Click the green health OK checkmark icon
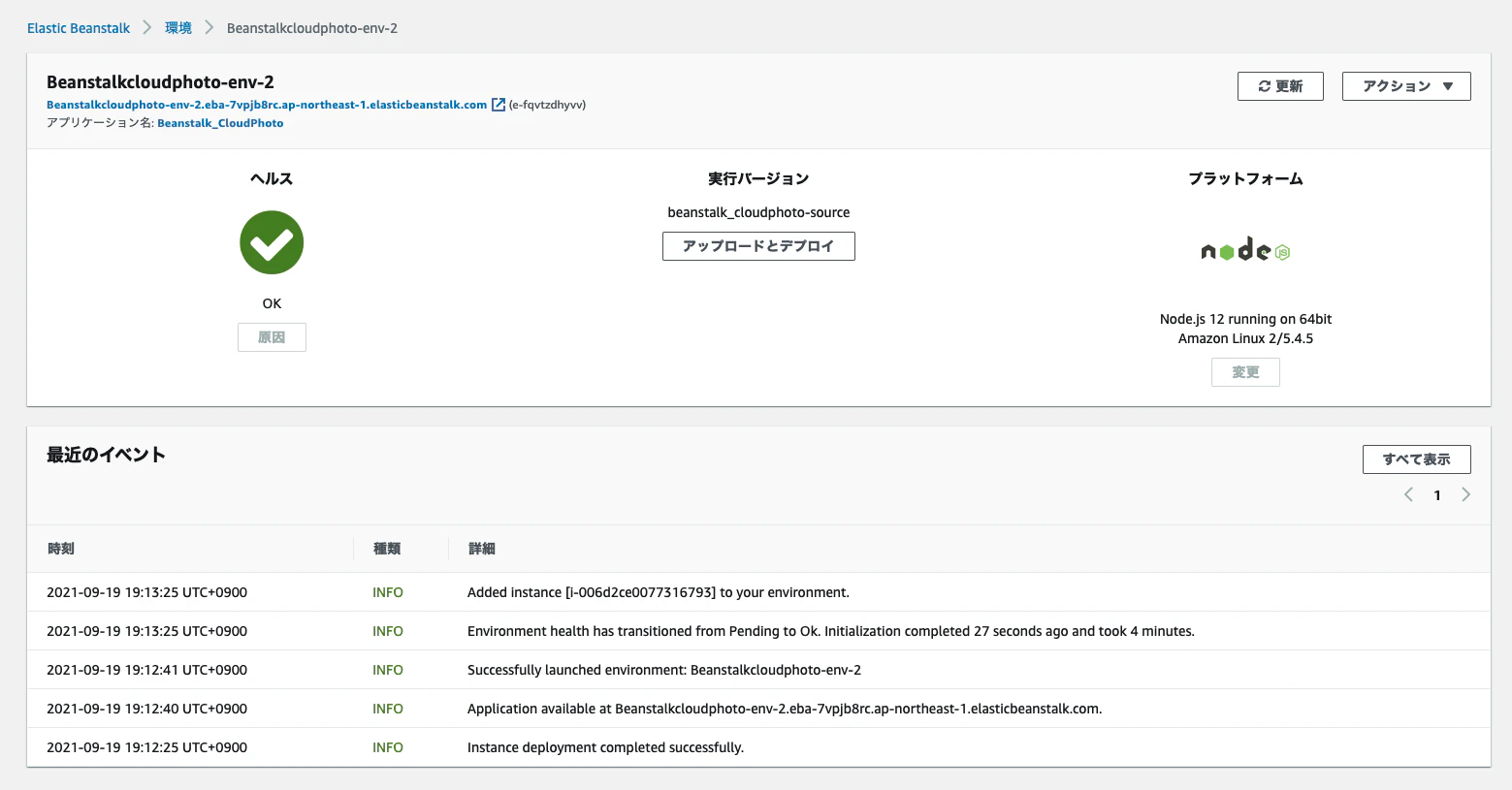Viewport: 1512px width, 790px height. [x=272, y=242]
